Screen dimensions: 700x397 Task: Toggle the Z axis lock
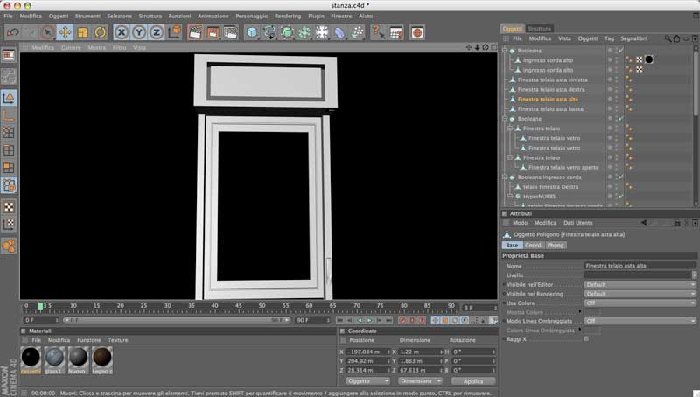(156, 32)
